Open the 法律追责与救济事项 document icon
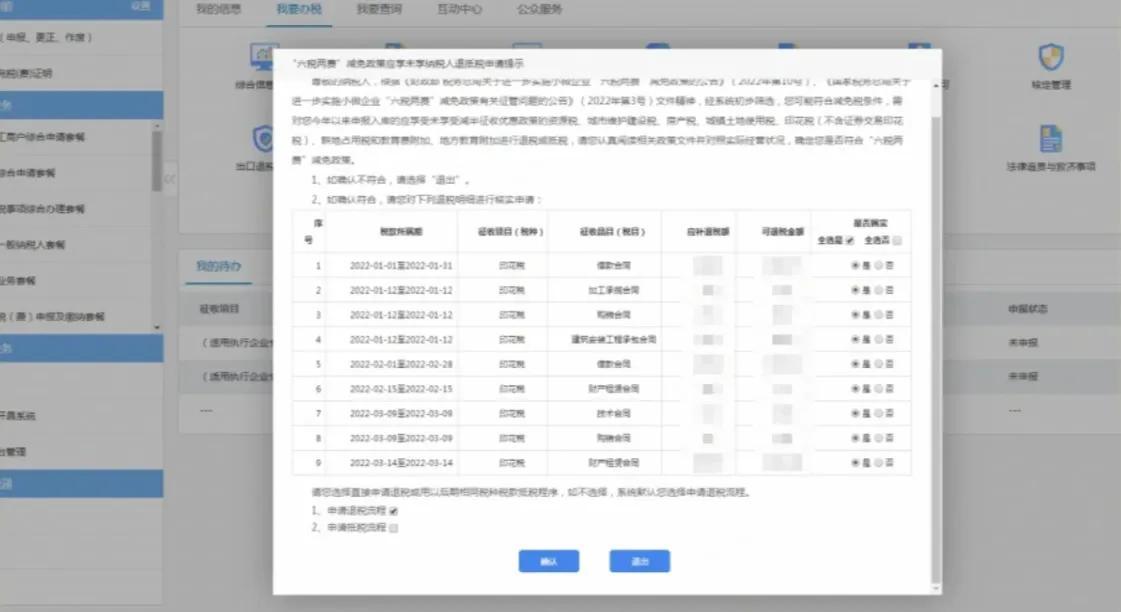The height and width of the screenshot is (612, 1121). tap(1050, 139)
